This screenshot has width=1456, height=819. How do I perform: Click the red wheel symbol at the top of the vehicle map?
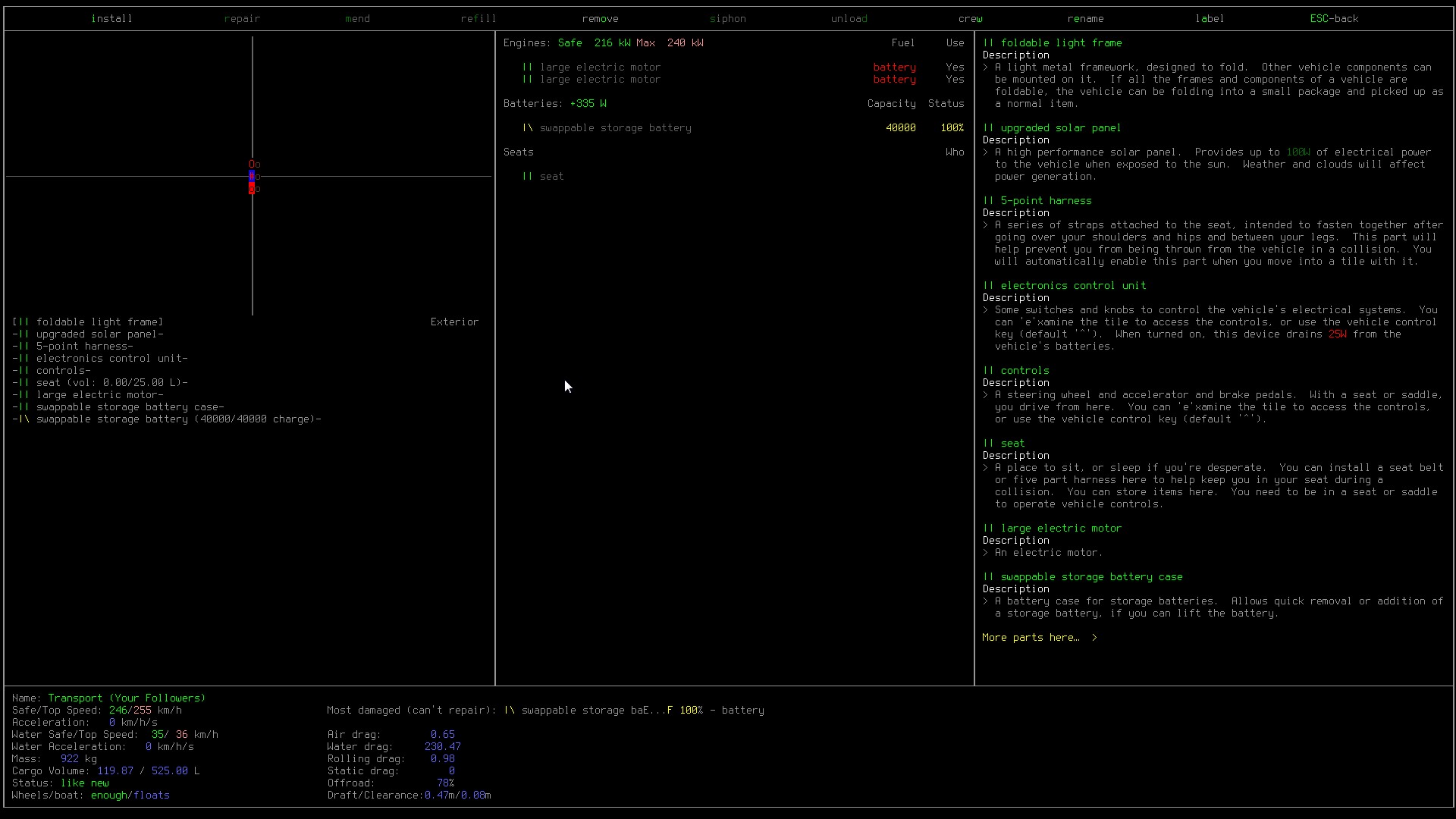(x=252, y=164)
